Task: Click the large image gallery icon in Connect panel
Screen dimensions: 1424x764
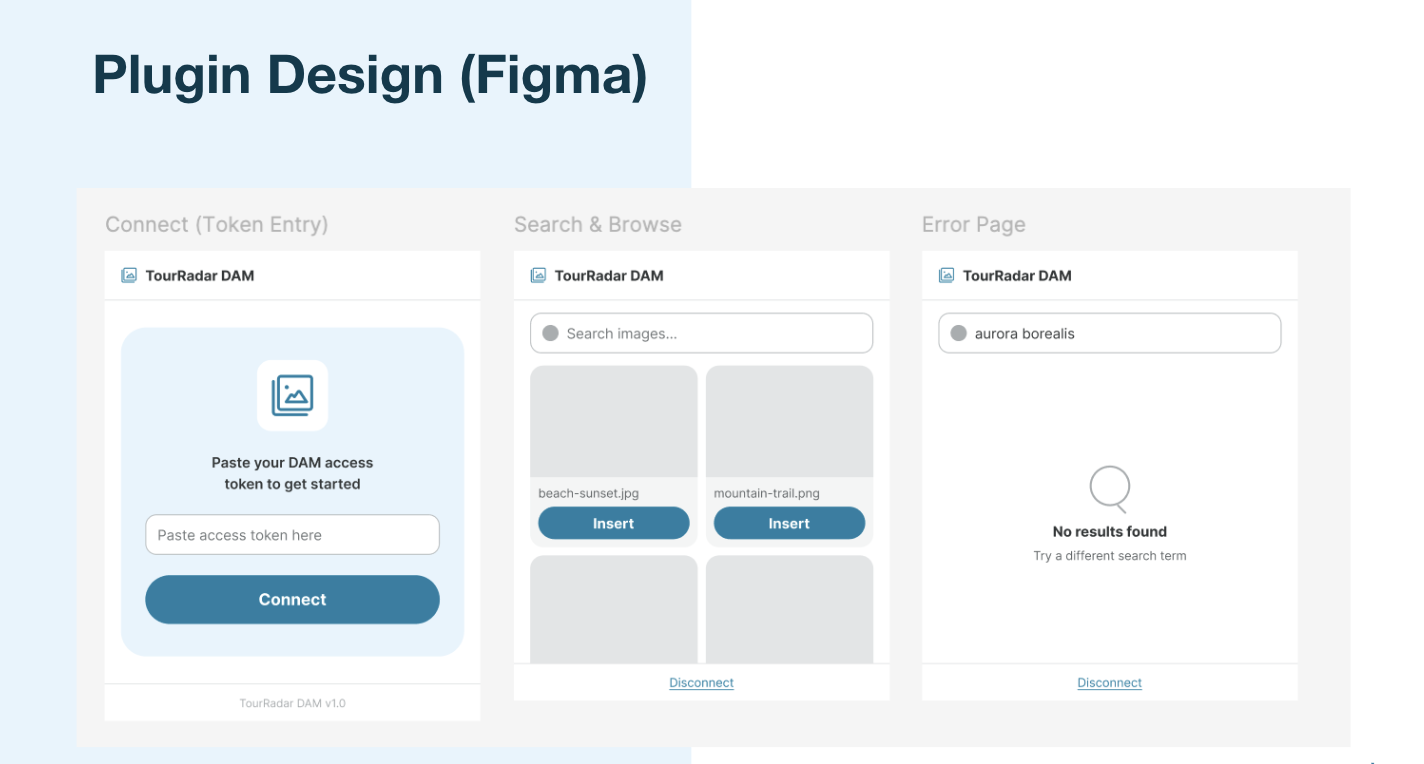Action: point(292,395)
